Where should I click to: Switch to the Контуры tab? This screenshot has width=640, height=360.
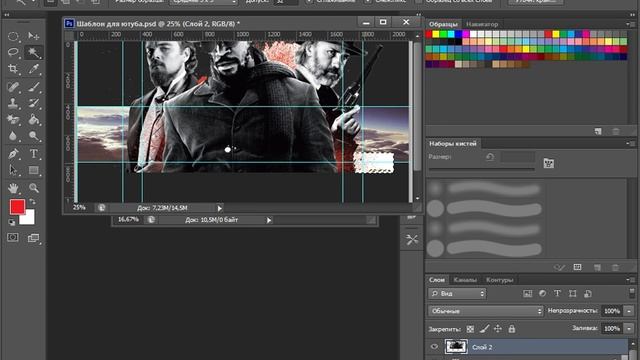[499, 280]
